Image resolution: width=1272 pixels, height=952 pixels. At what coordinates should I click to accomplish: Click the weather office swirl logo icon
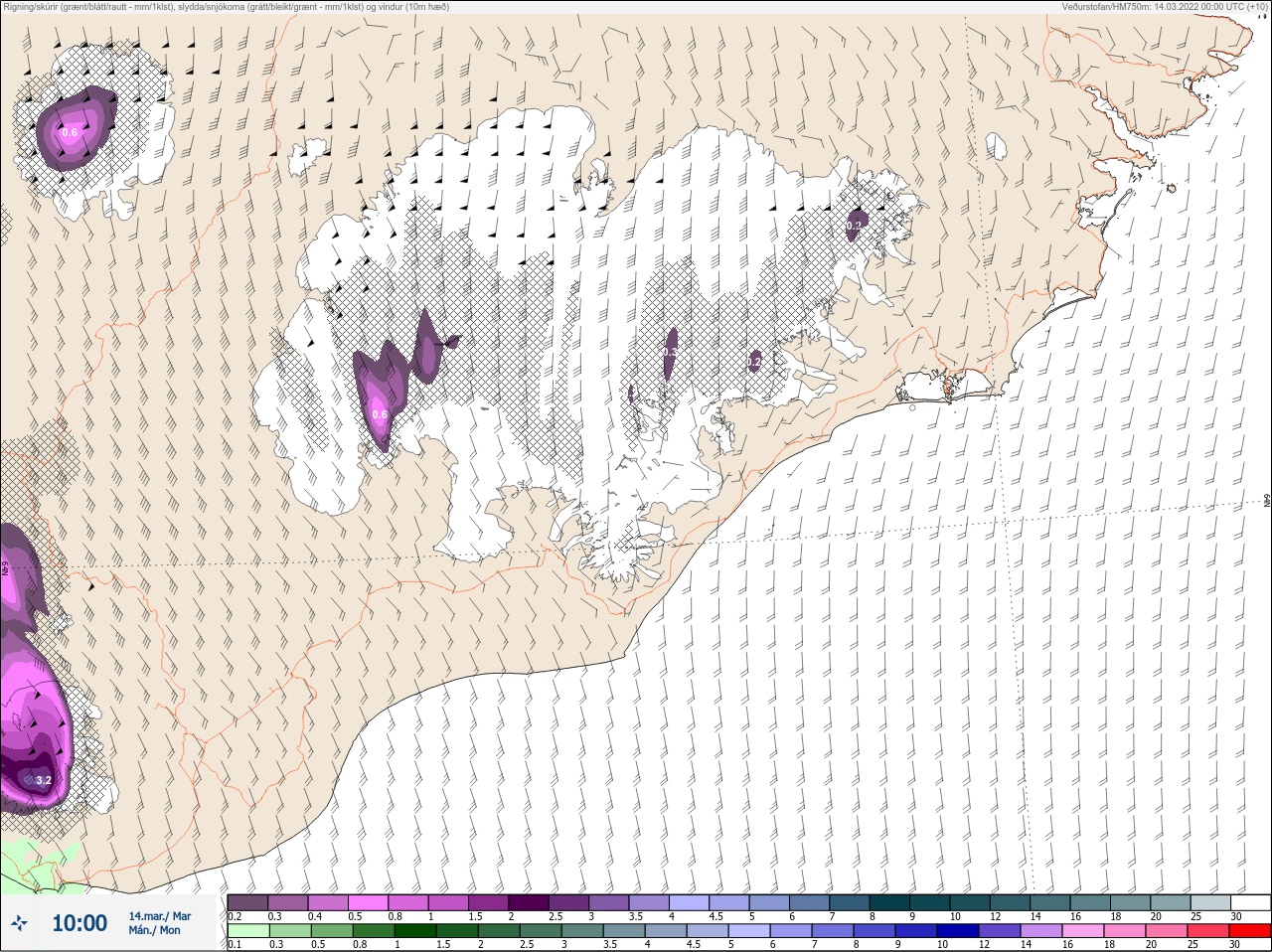19,923
